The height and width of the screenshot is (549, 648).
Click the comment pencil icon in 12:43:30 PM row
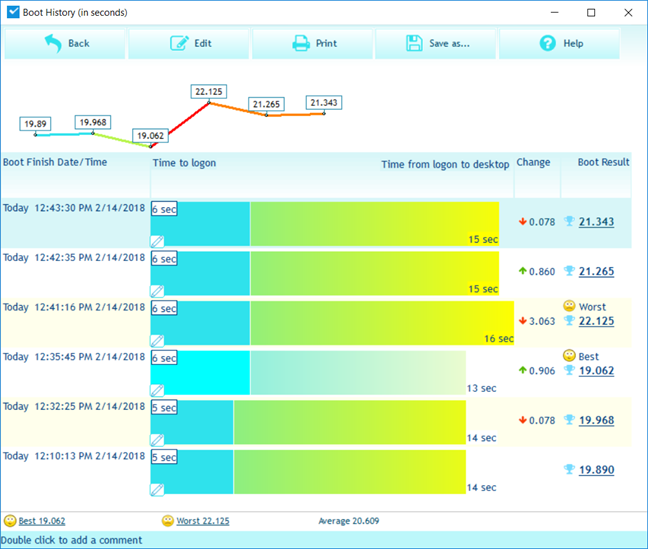click(x=157, y=241)
